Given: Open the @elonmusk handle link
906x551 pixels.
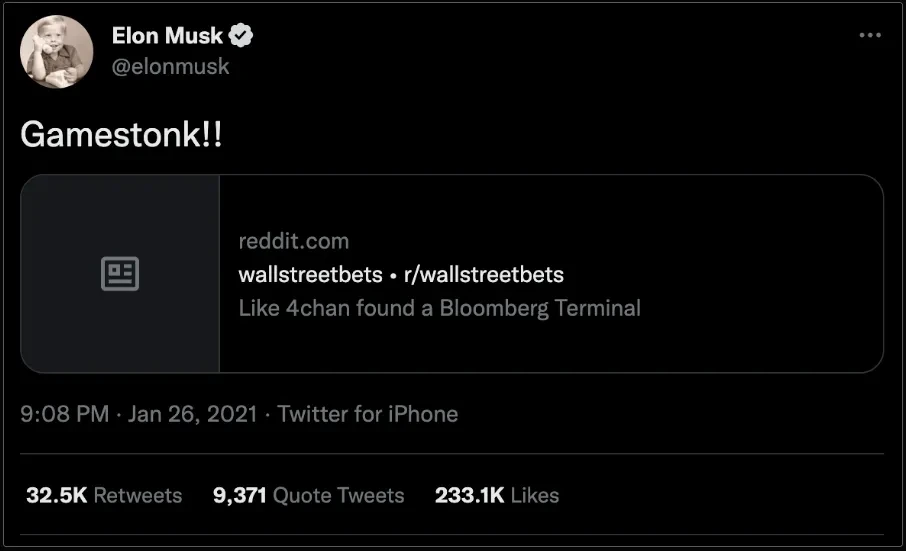Looking at the screenshot, I should [x=170, y=66].
